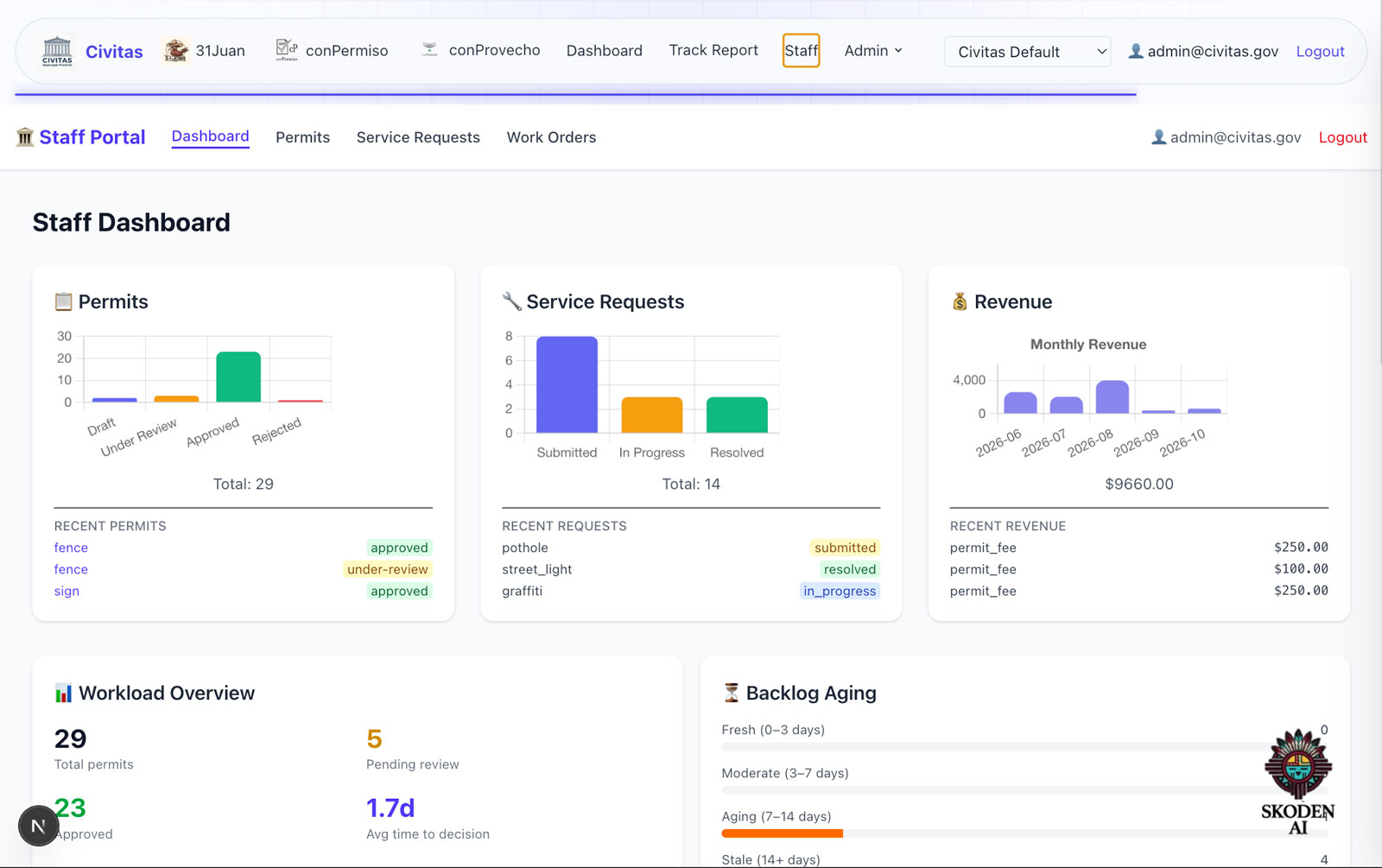Click the hourglass Backlog Aging icon
1382x868 pixels.
(x=732, y=693)
